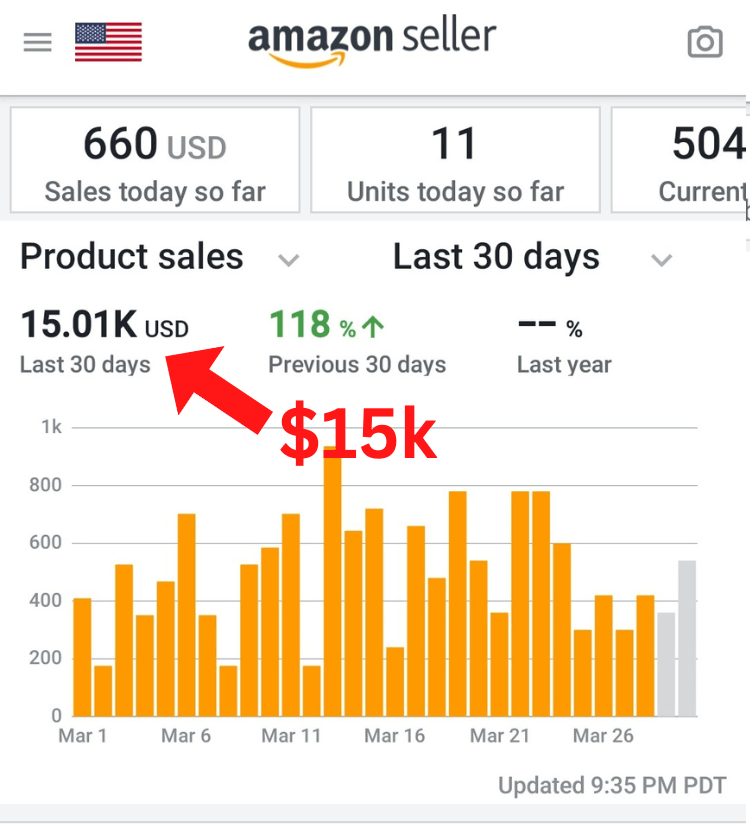Click the green upward trend arrow
Image resolution: width=750 pixels, height=825 pixels.
tap(374, 327)
